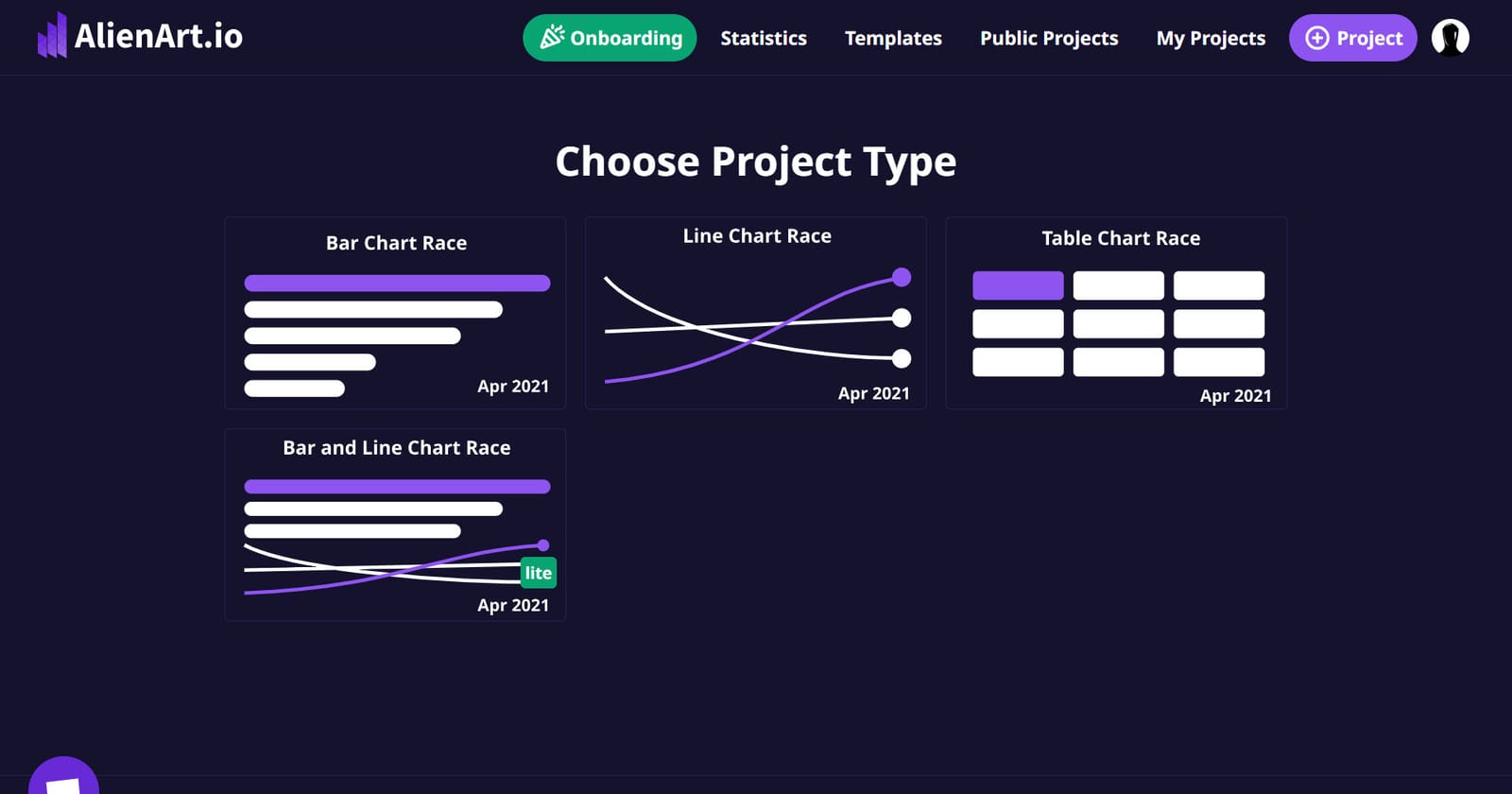1512x794 pixels.
Task: Click the purple endpoint dot on the line chart
Action: coord(902,277)
